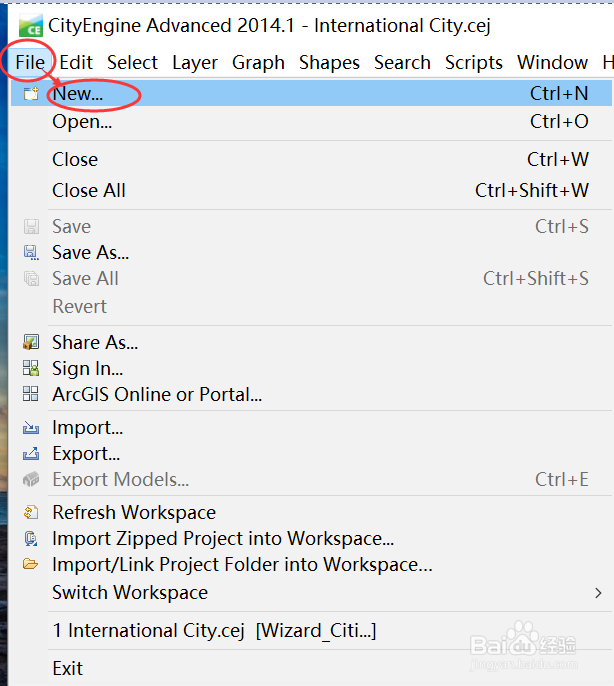614x686 pixels.
Task: Open the Scripts menu
Action: (x=474, y=62)
